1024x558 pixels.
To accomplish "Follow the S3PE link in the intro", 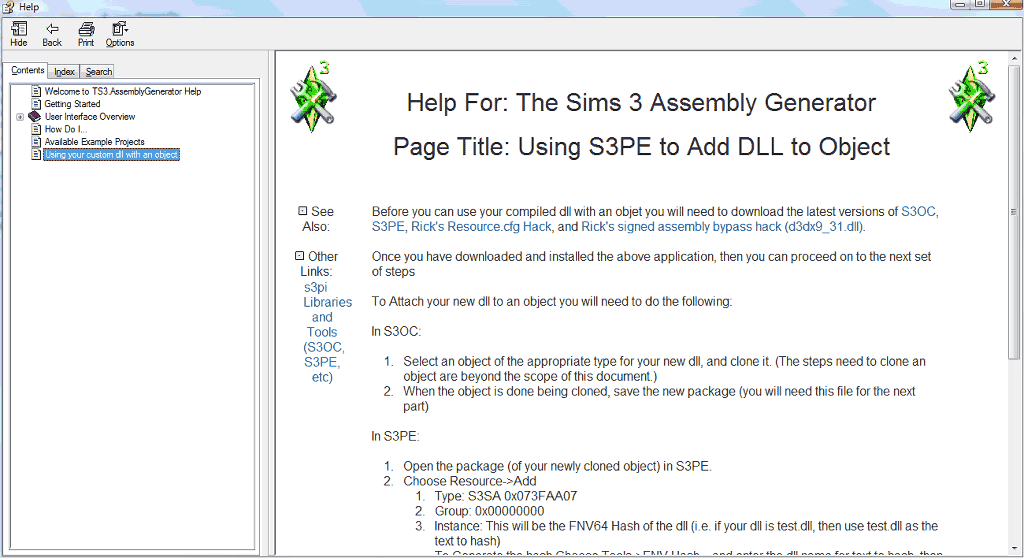I will point(388,227).
